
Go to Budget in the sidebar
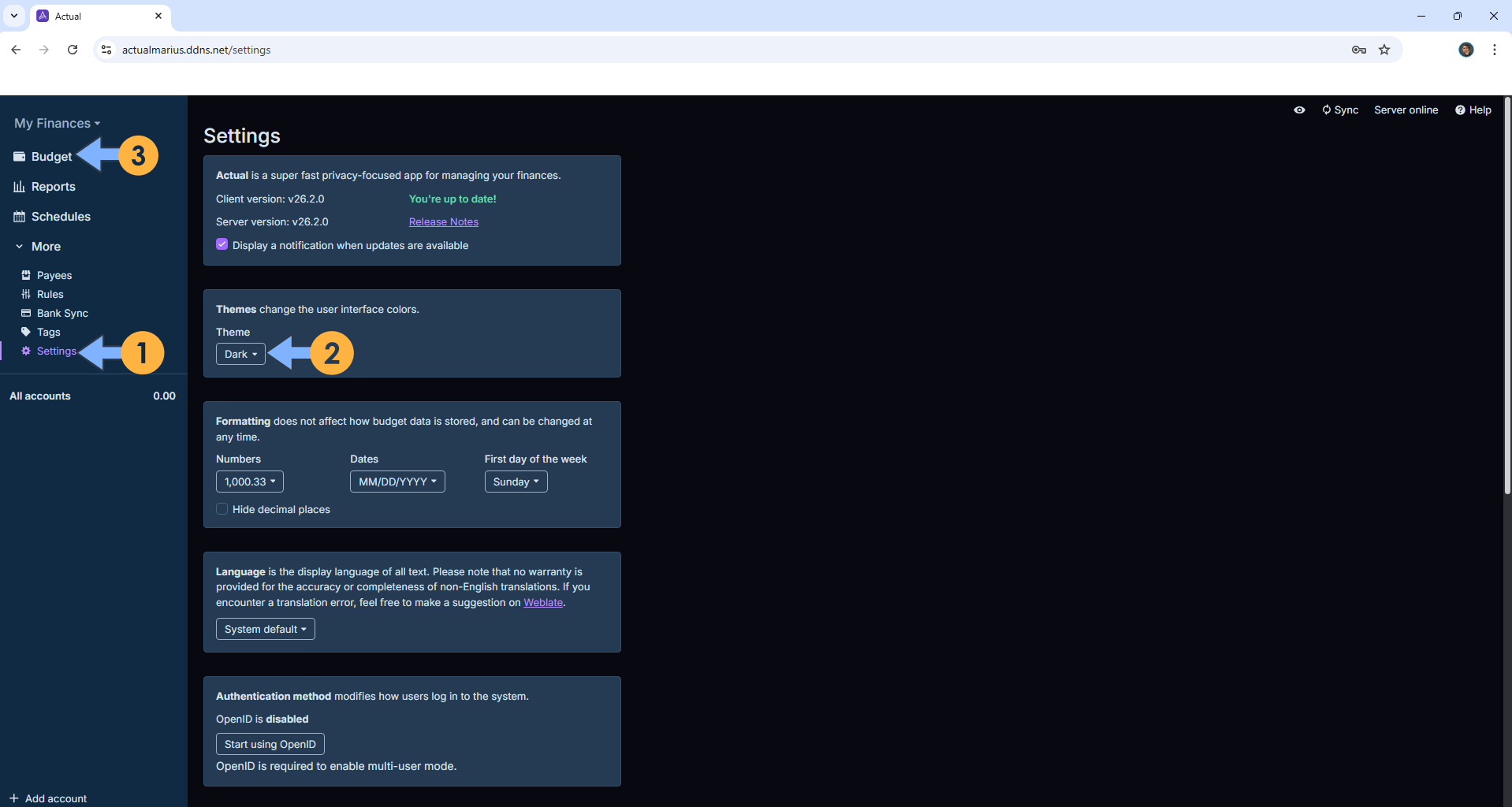[x=51, y=157]
